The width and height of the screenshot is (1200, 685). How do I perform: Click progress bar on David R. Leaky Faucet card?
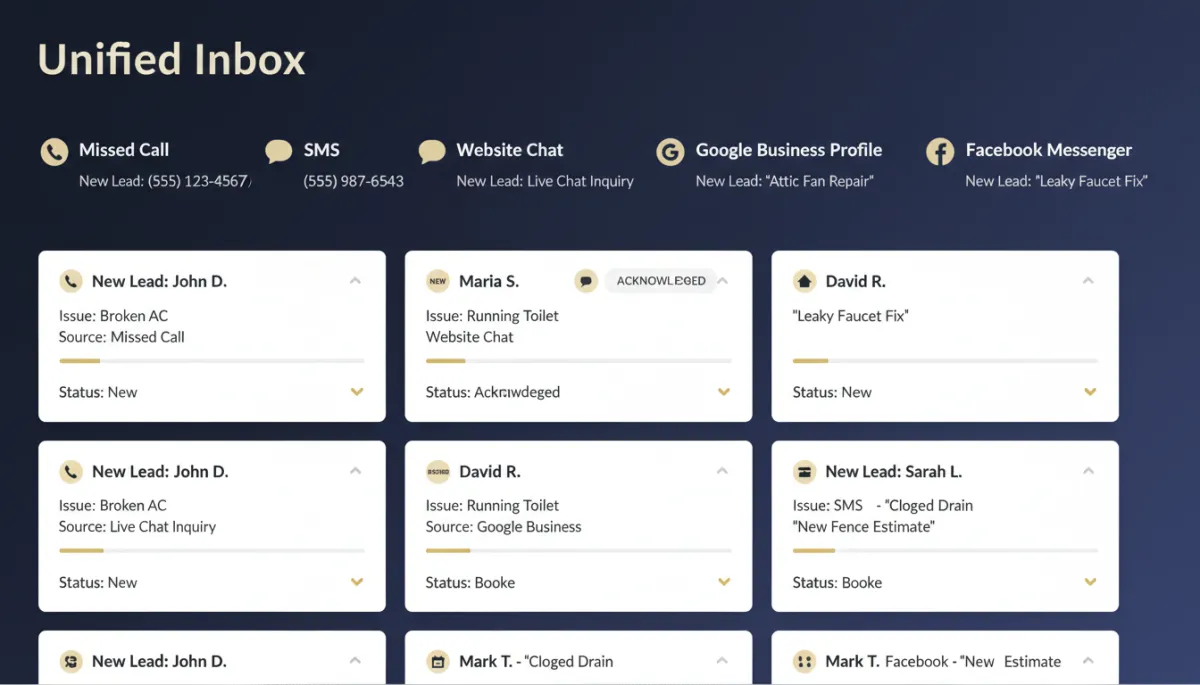point(946,360)
